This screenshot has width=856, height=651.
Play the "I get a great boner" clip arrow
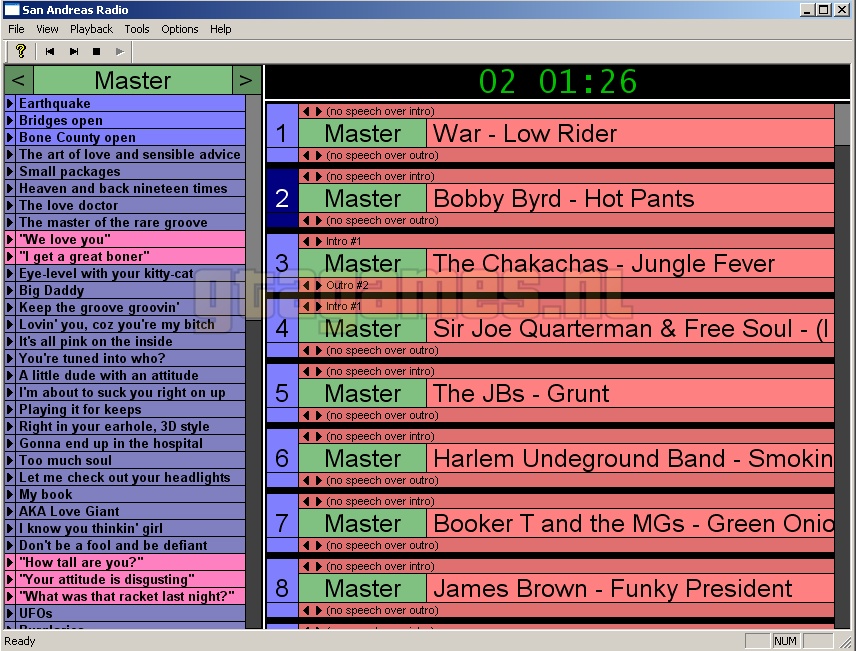[10, 256]
